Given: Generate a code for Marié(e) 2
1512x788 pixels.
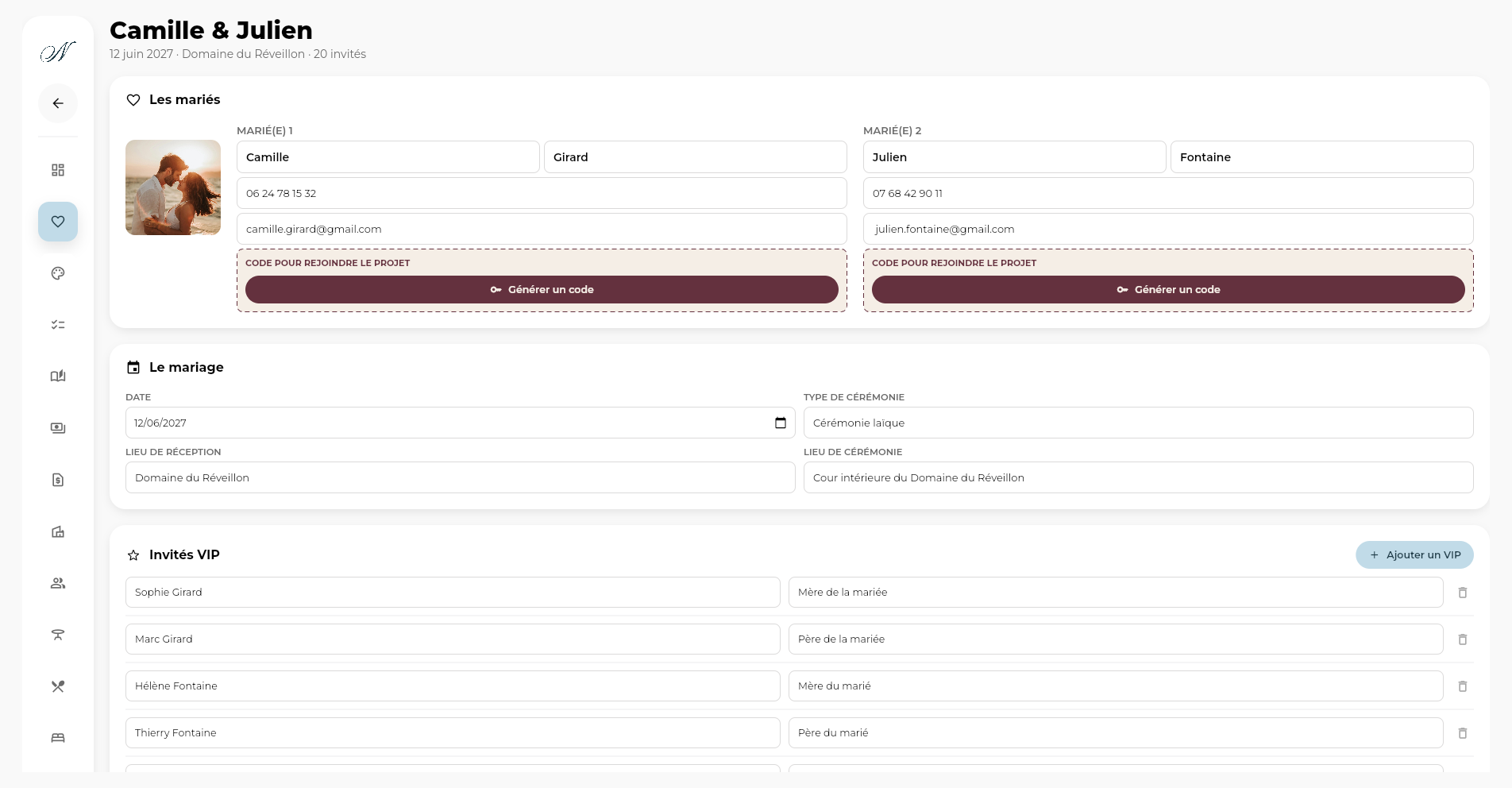Looking at the screenshot, I should click(x=1168, y=290).
